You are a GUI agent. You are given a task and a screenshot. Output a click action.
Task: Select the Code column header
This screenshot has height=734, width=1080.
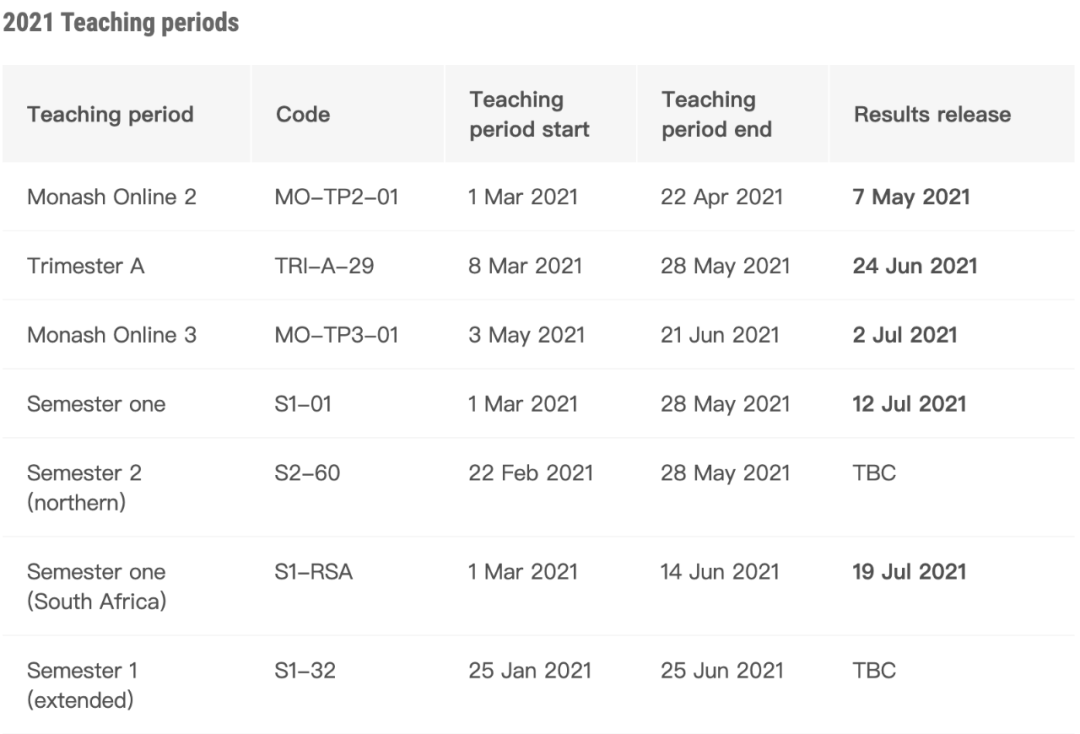point(303,114)
